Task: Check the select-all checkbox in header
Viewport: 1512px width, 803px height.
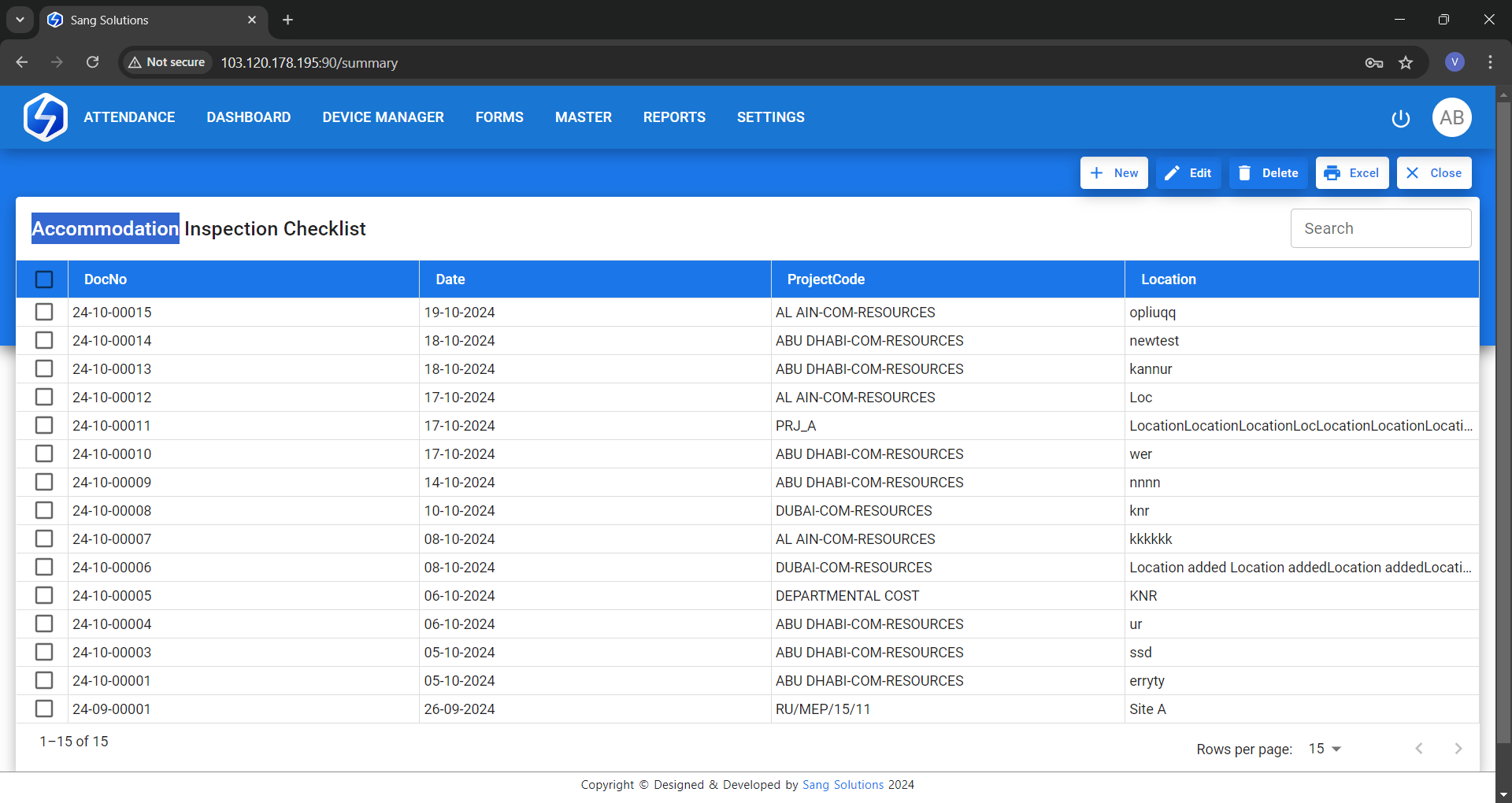Action: click(44, 279)
